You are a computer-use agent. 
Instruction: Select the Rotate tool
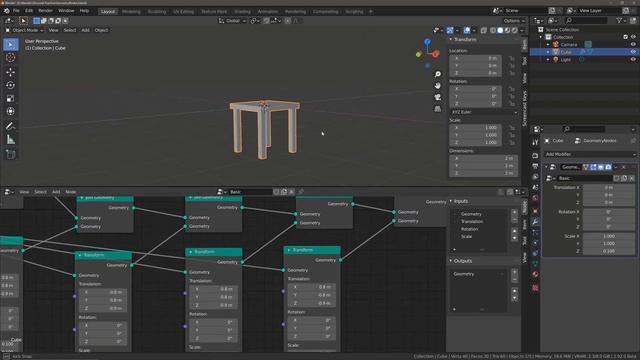(11, 85)
